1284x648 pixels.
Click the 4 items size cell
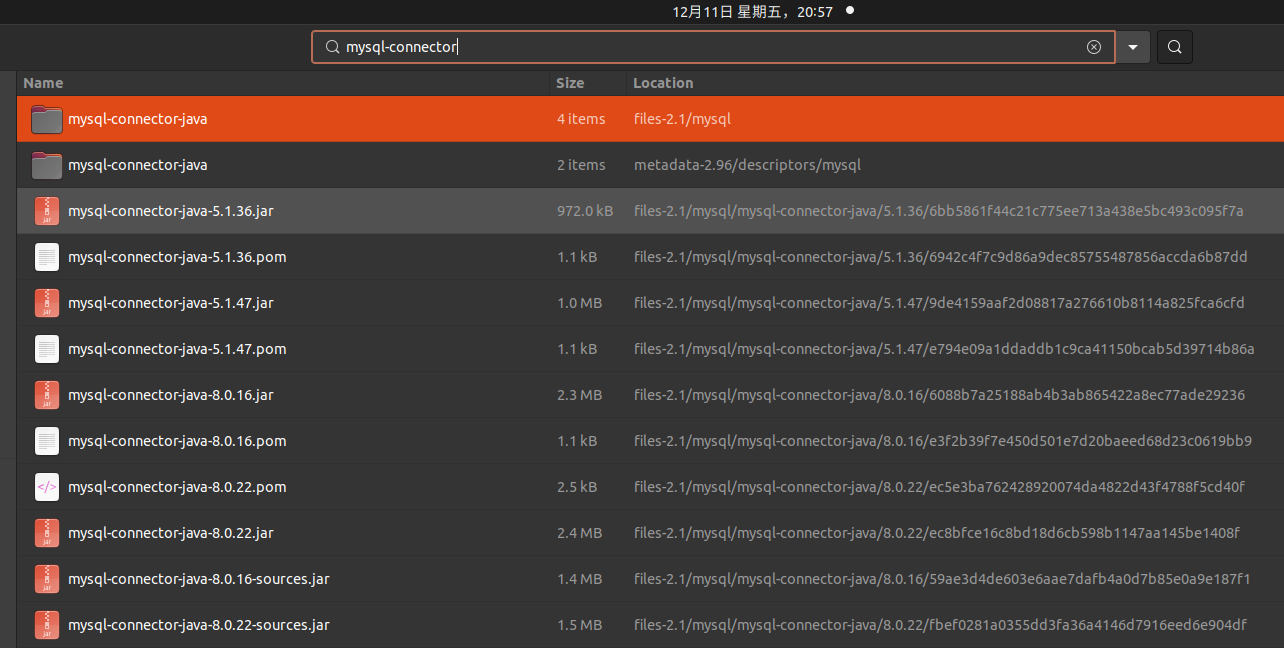coord(581,119)
